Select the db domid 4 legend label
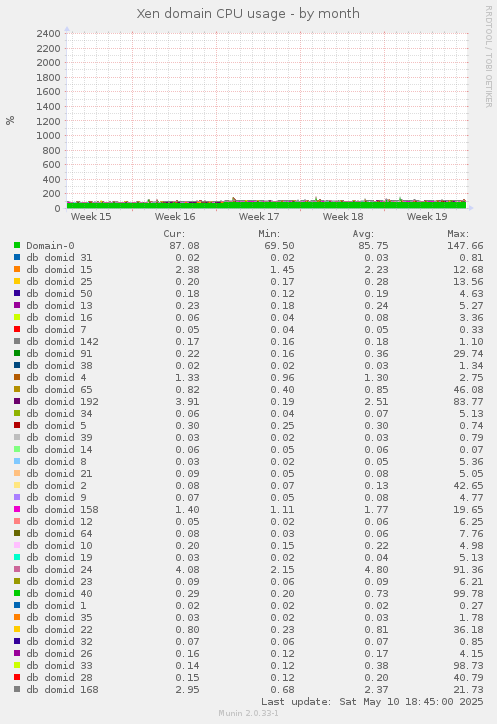The height and width of the screenshot is (724, 497). (56, 378)
